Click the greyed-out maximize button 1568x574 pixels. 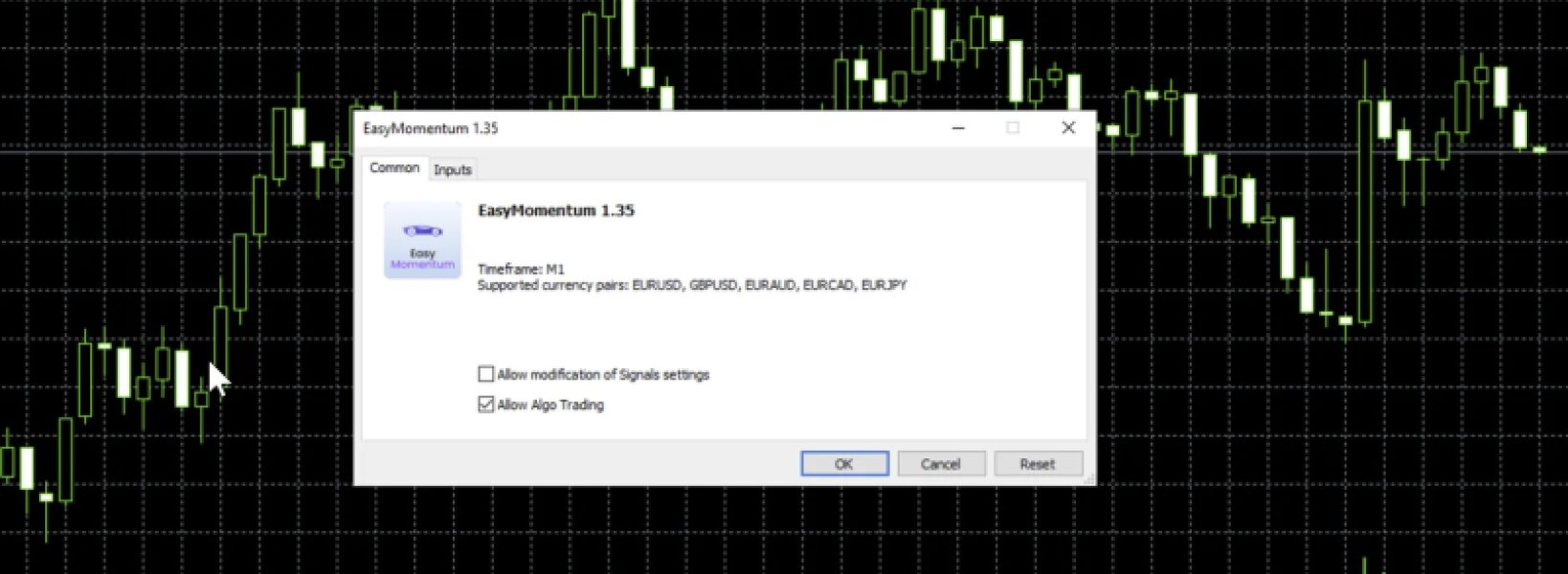click(1013, 128)
